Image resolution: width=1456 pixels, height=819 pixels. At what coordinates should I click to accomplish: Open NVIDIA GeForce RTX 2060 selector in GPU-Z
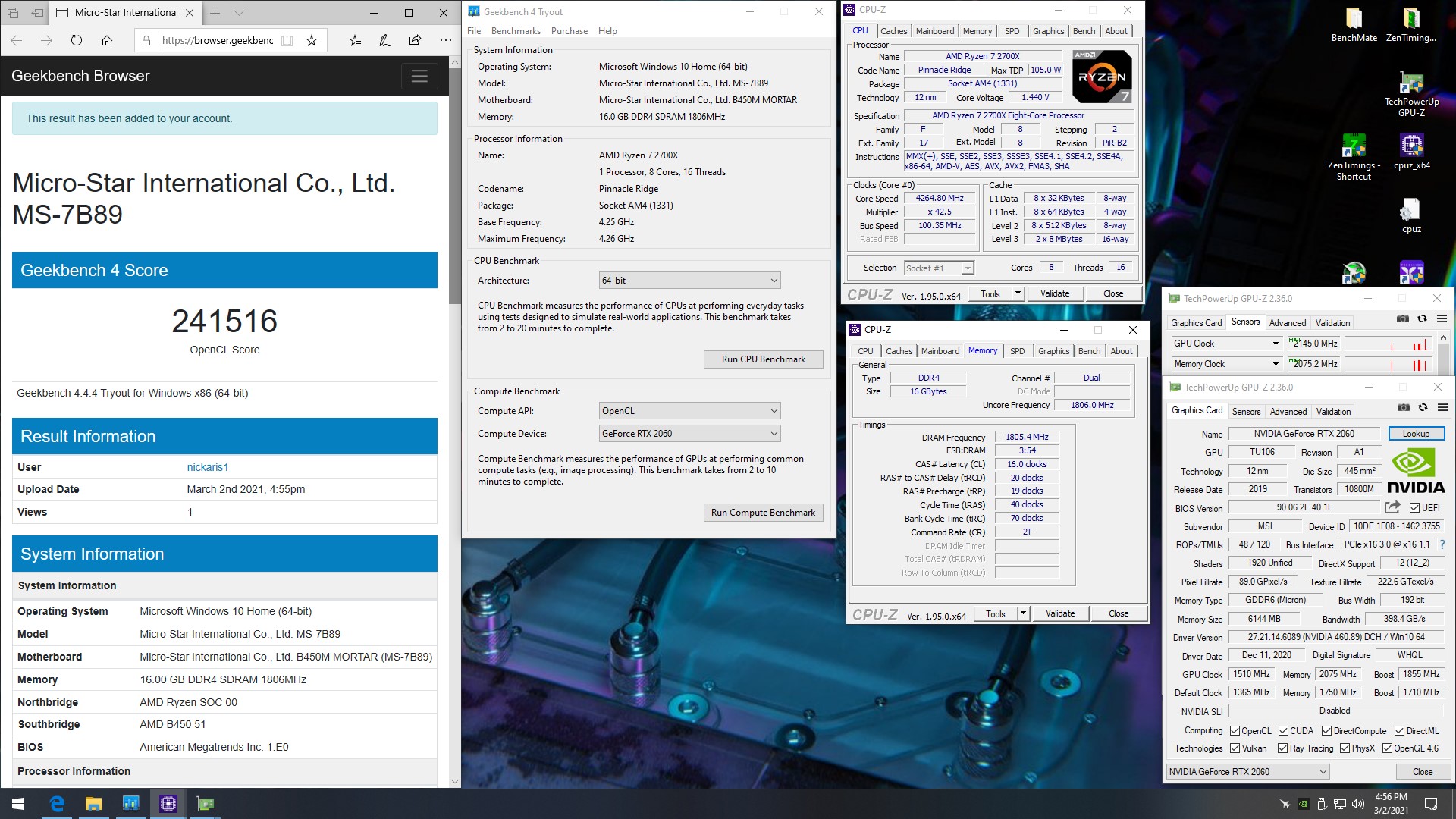1248,772
